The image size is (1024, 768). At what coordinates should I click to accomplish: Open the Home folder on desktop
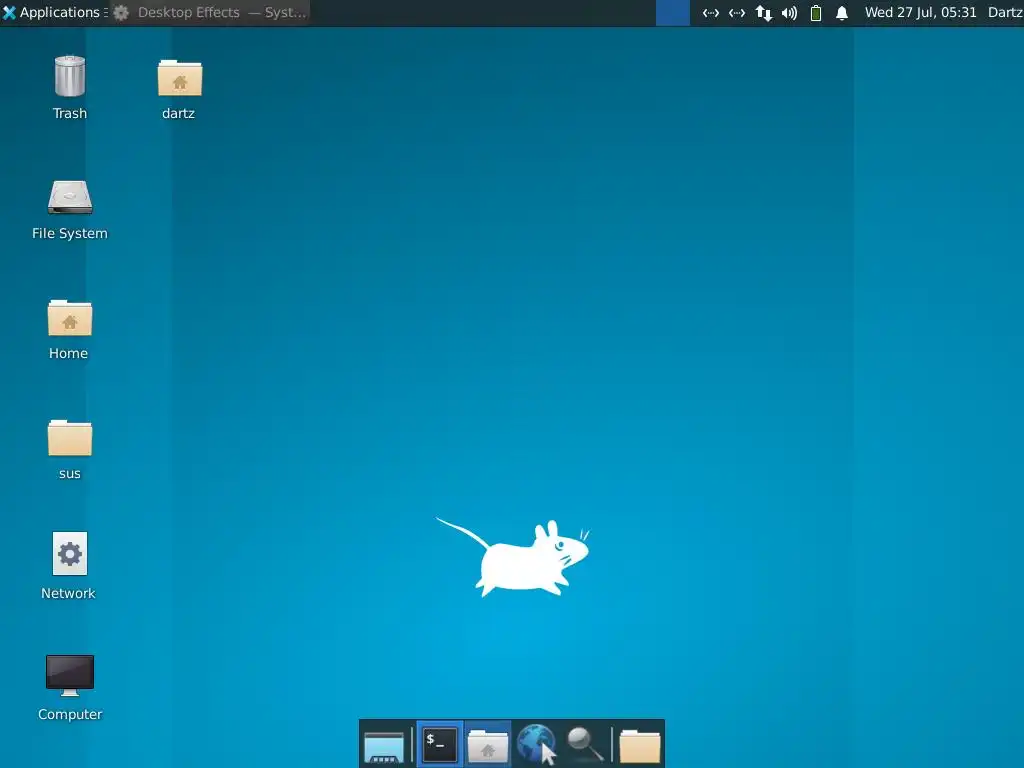[70, 318]
